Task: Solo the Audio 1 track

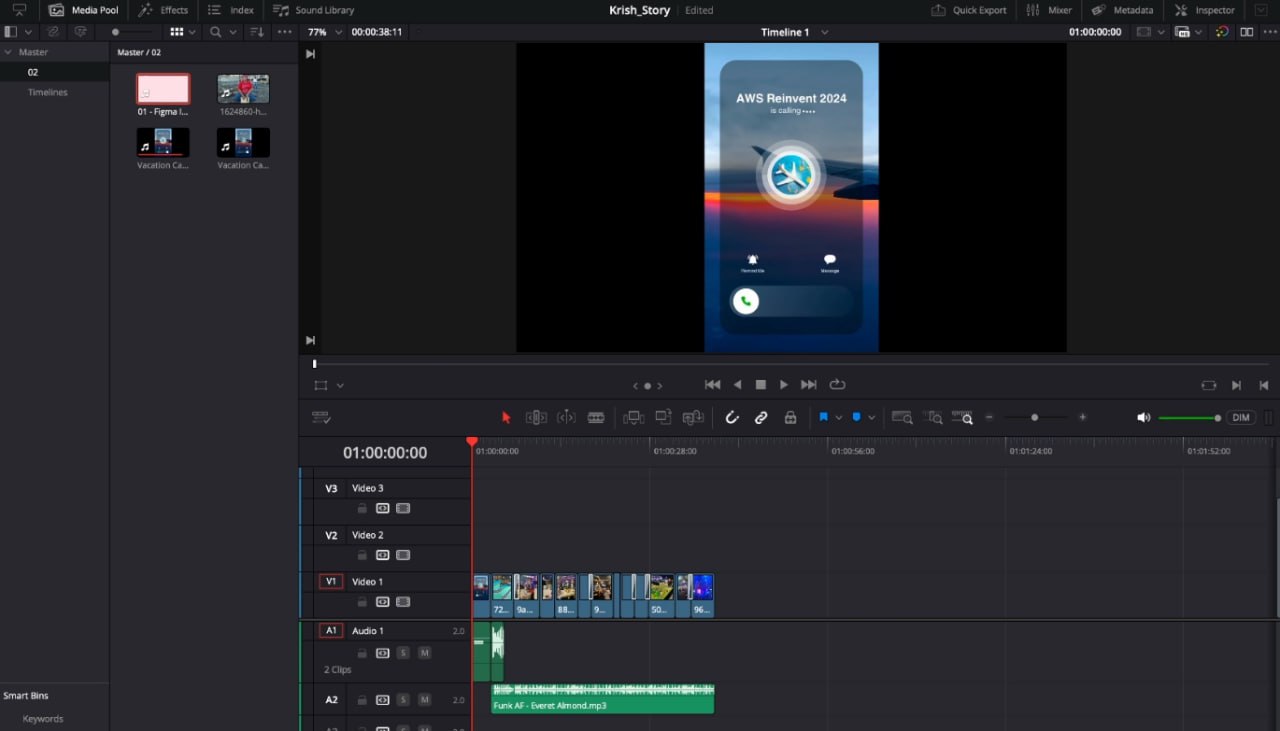Action: [x=403, y=653]
